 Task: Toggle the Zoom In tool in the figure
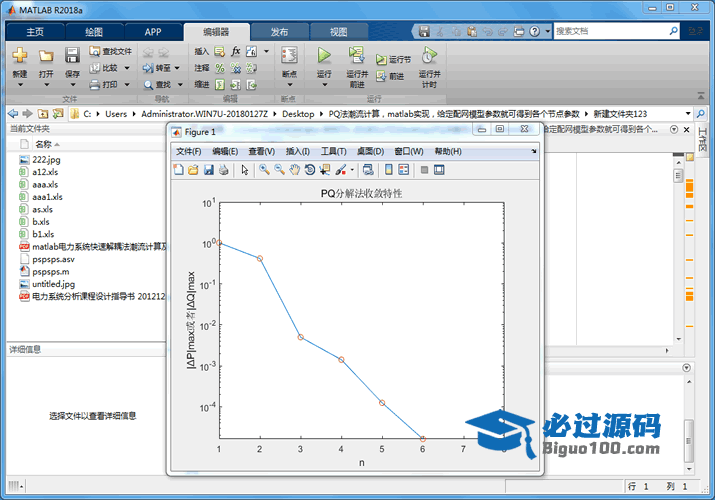coord(264,170)
